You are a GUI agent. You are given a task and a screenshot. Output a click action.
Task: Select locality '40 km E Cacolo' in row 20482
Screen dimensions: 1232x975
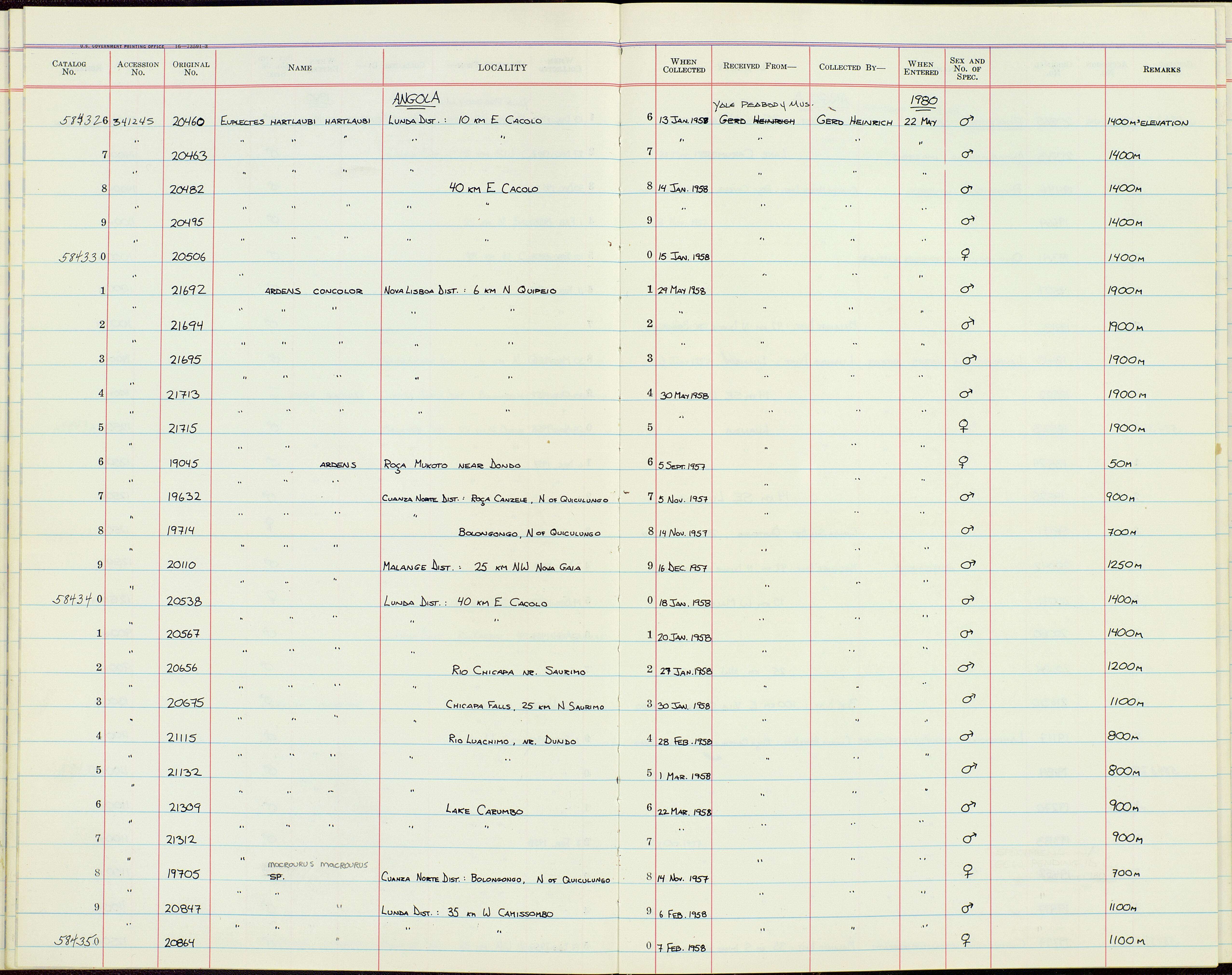[494, 188]
